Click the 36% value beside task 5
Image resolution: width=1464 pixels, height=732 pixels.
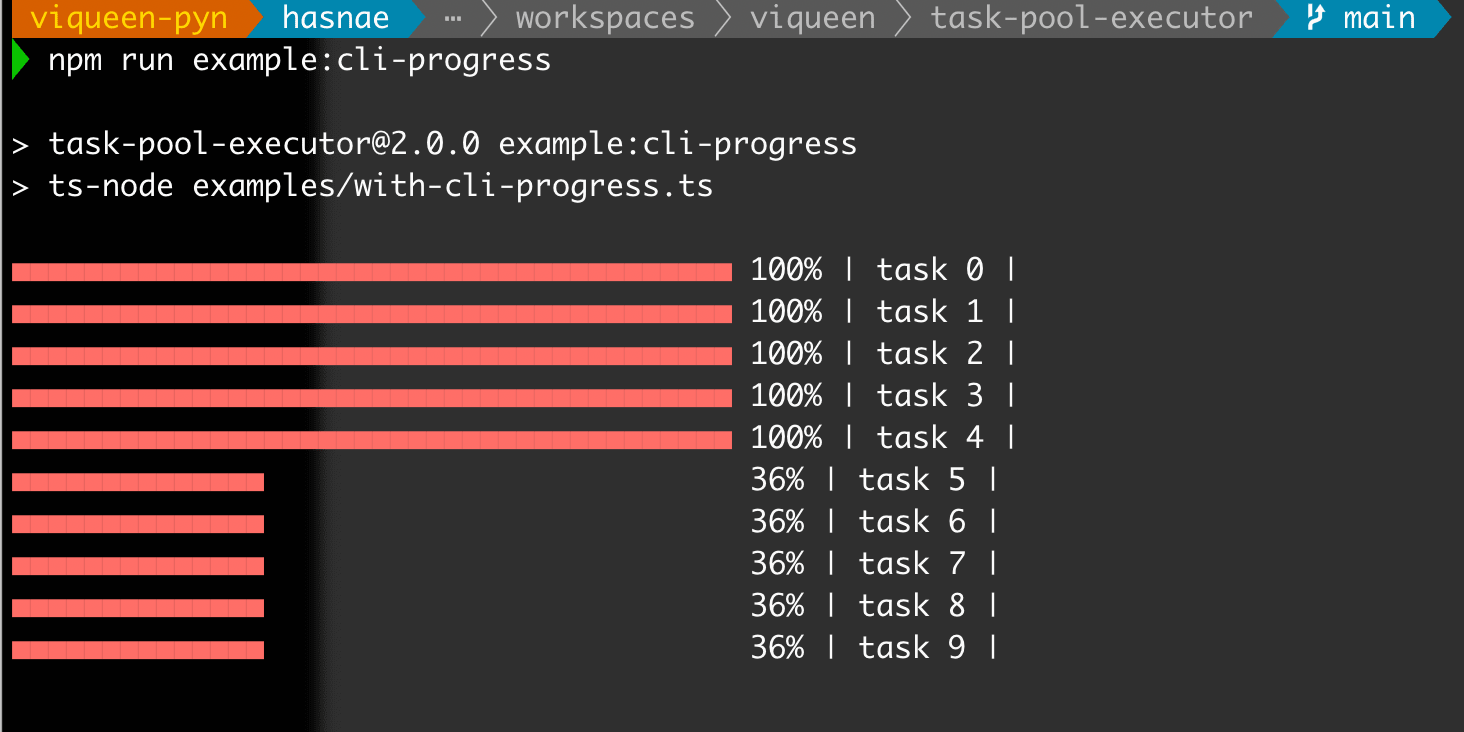tap(778, 480)
